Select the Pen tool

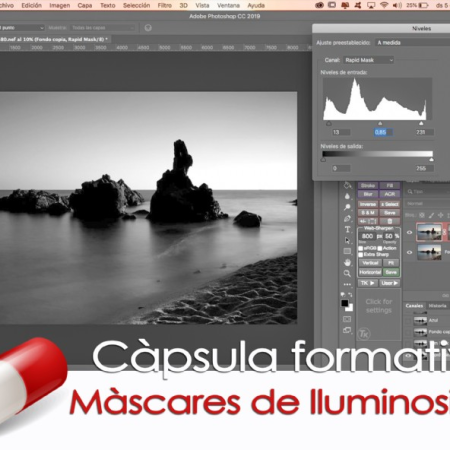click(347, 219)
